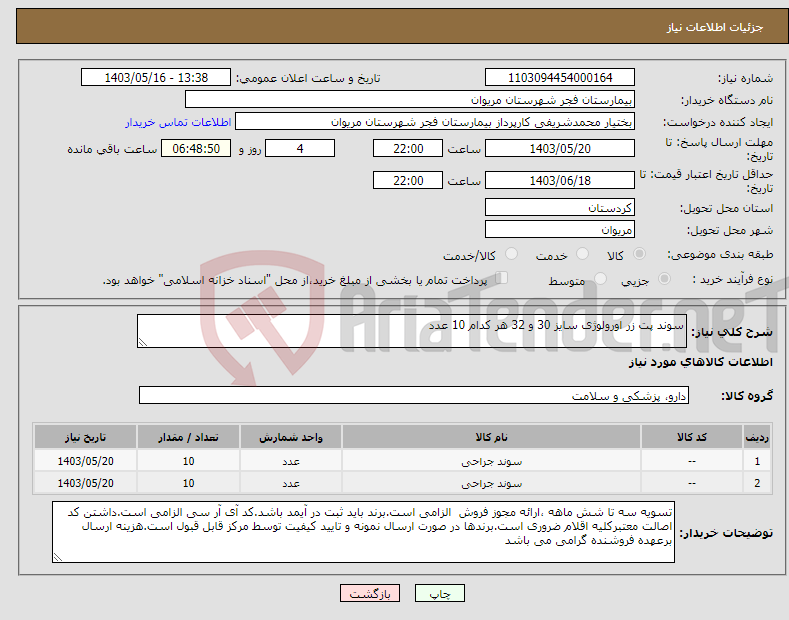Click resize handle of general description text area
The image size is (789, 620).
coord(143,343)
